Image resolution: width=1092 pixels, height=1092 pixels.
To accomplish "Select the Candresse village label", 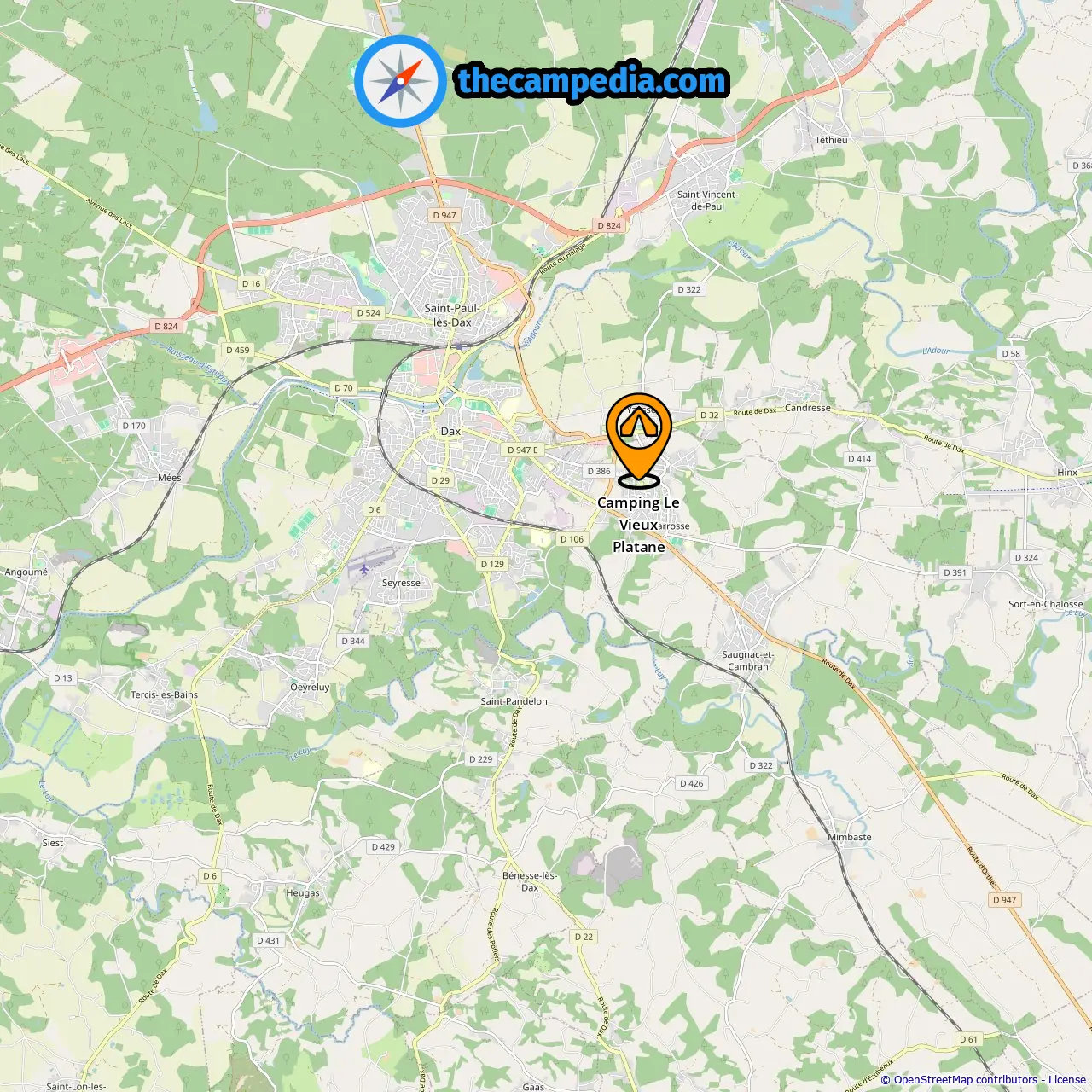I will 808,408.
